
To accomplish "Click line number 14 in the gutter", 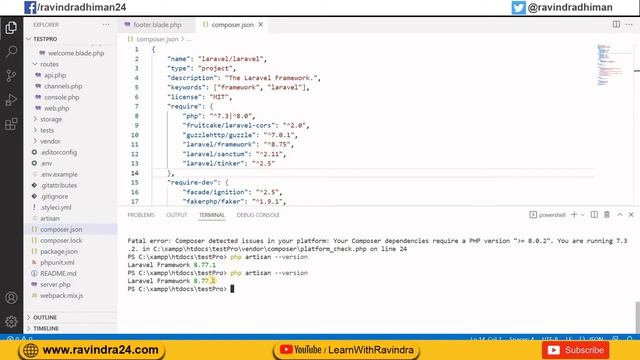I will (x=135, y=173).
